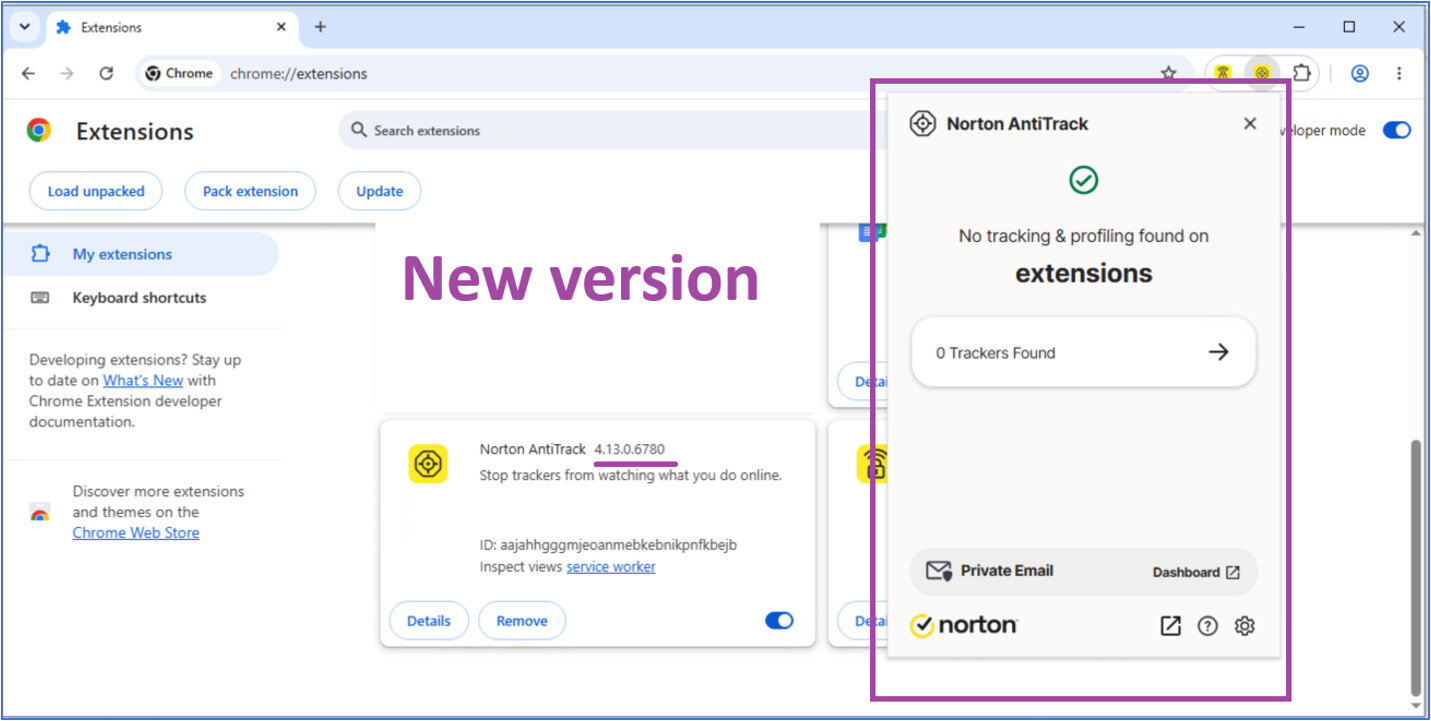Click the extensions page vertical scrollbar
Image resolution: width=1431 pixels, height=721 pixels.
coord(1415,566)
